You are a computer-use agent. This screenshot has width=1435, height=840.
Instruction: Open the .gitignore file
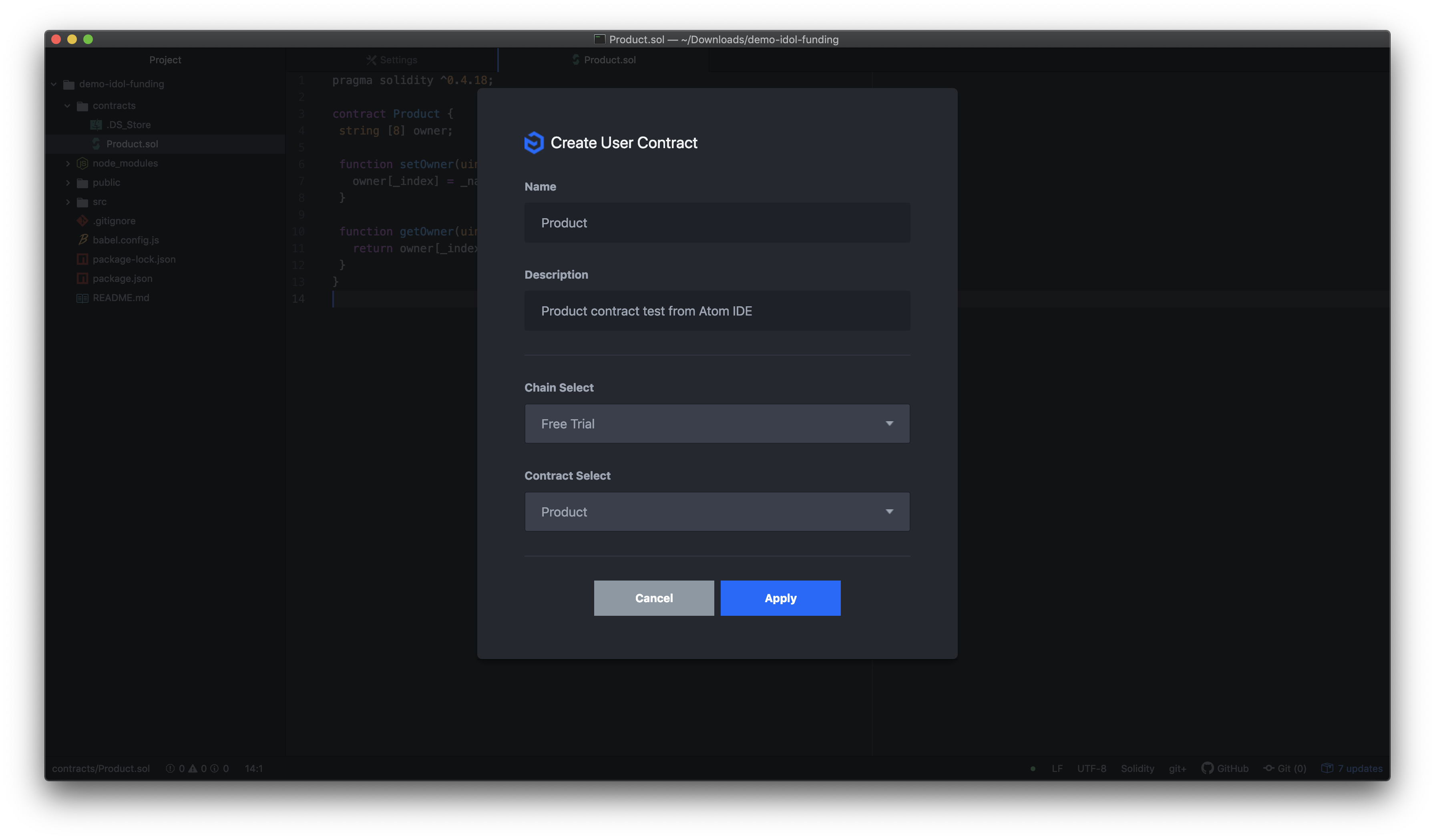click(x=114, y=221)
